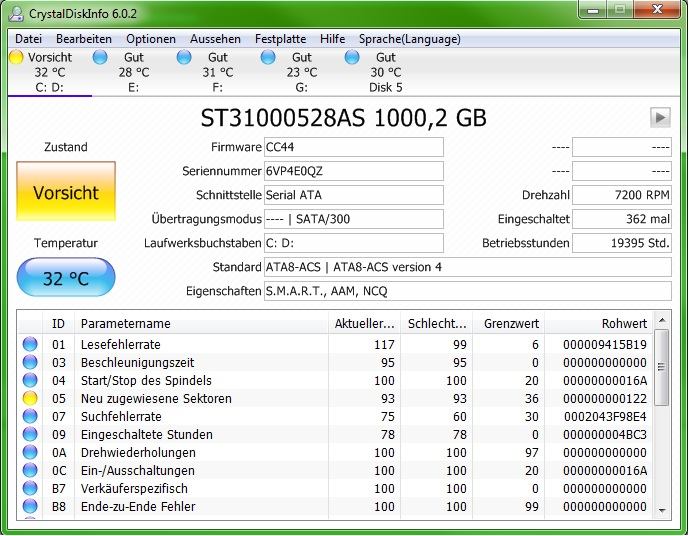The width and height of the screenshot is (689, 536).
Task: Click the blue status icon for Disk 5
Action: [352, 57]
